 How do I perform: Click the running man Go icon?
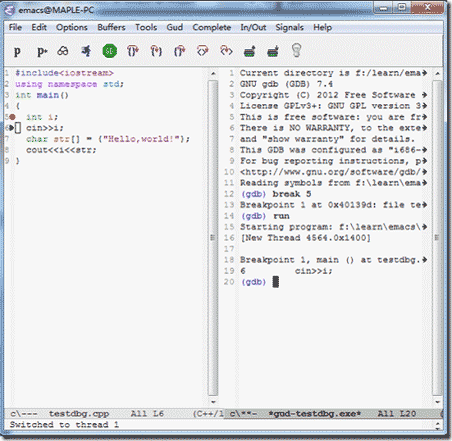[x=86, y=51]
